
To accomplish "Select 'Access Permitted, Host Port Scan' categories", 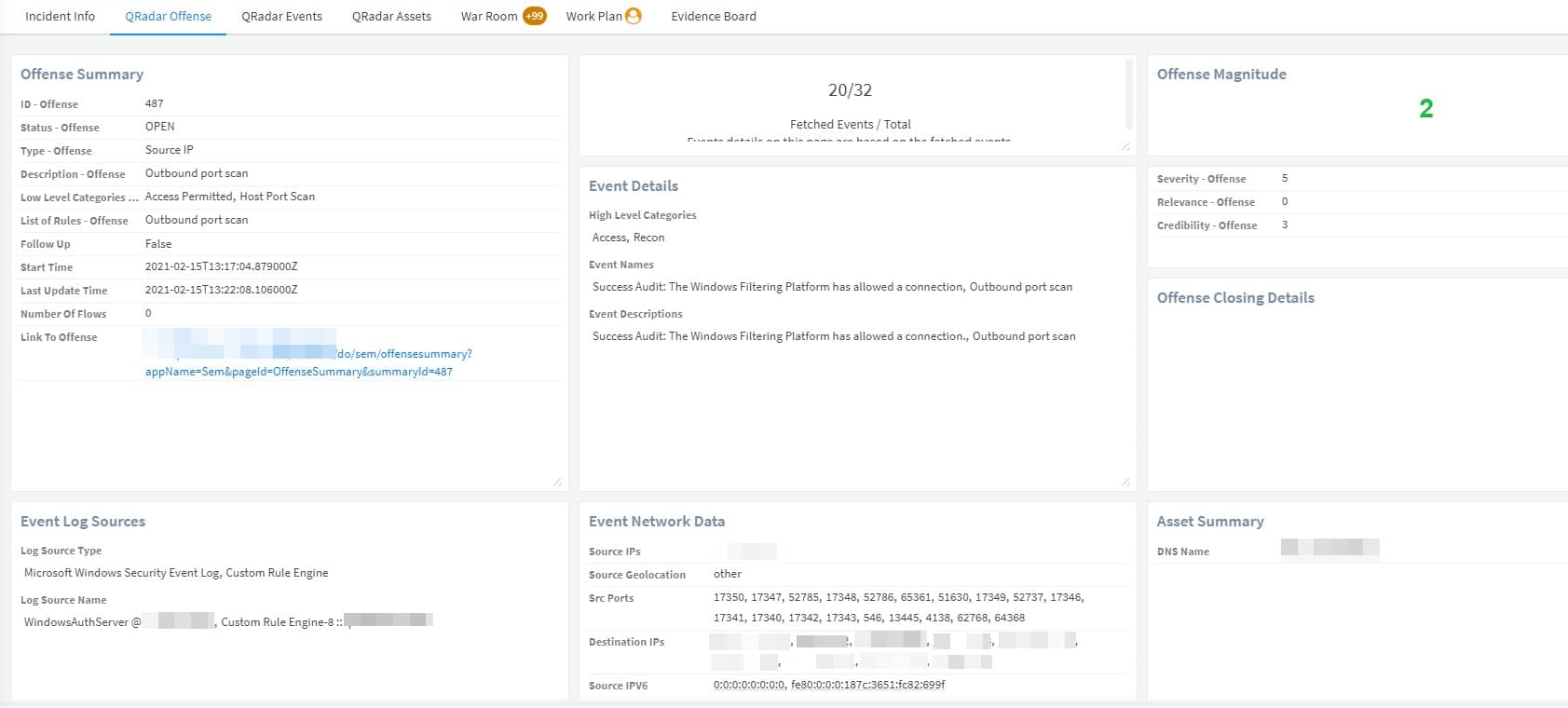I will (x=230, y=197).
